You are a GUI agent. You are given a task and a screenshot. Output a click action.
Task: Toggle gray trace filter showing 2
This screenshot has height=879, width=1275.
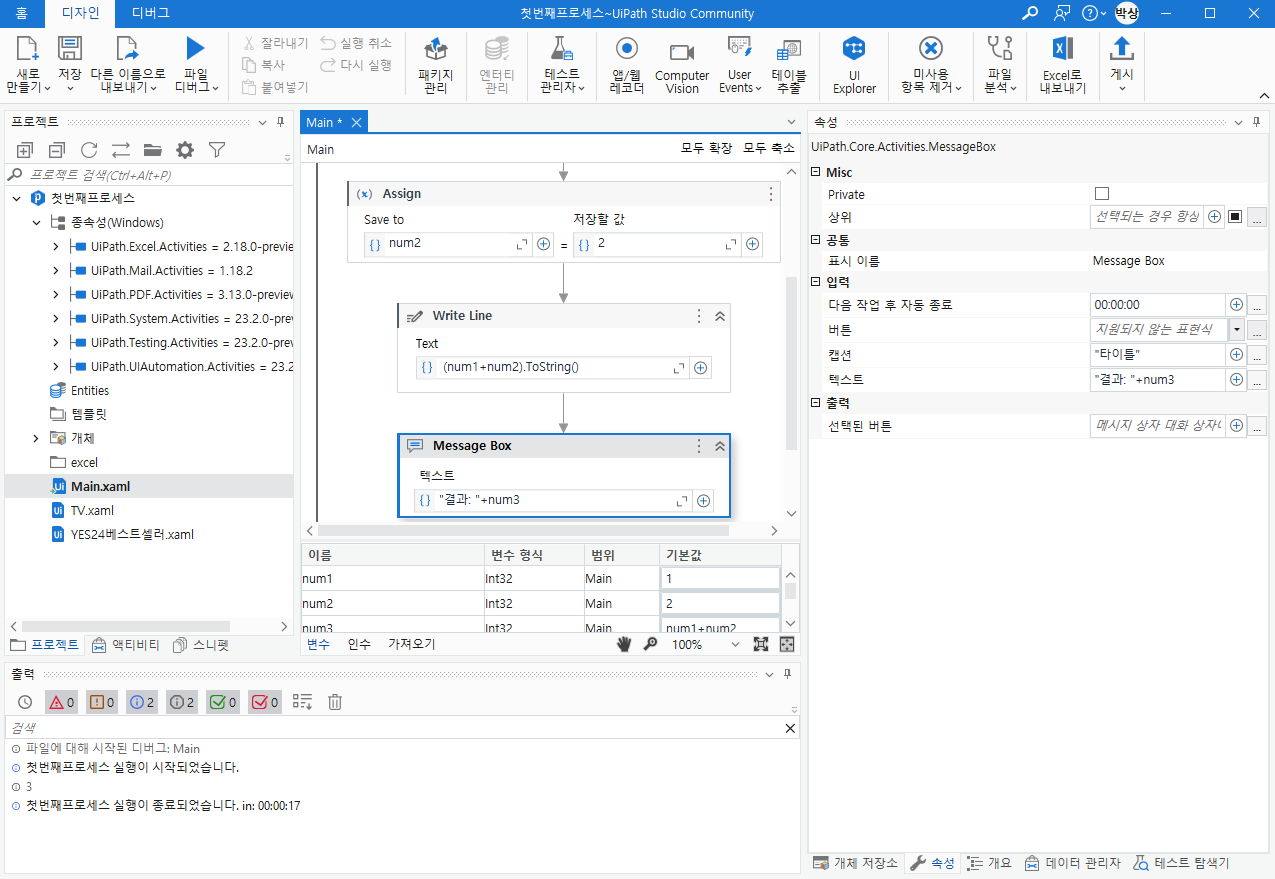tap(182, 702)
